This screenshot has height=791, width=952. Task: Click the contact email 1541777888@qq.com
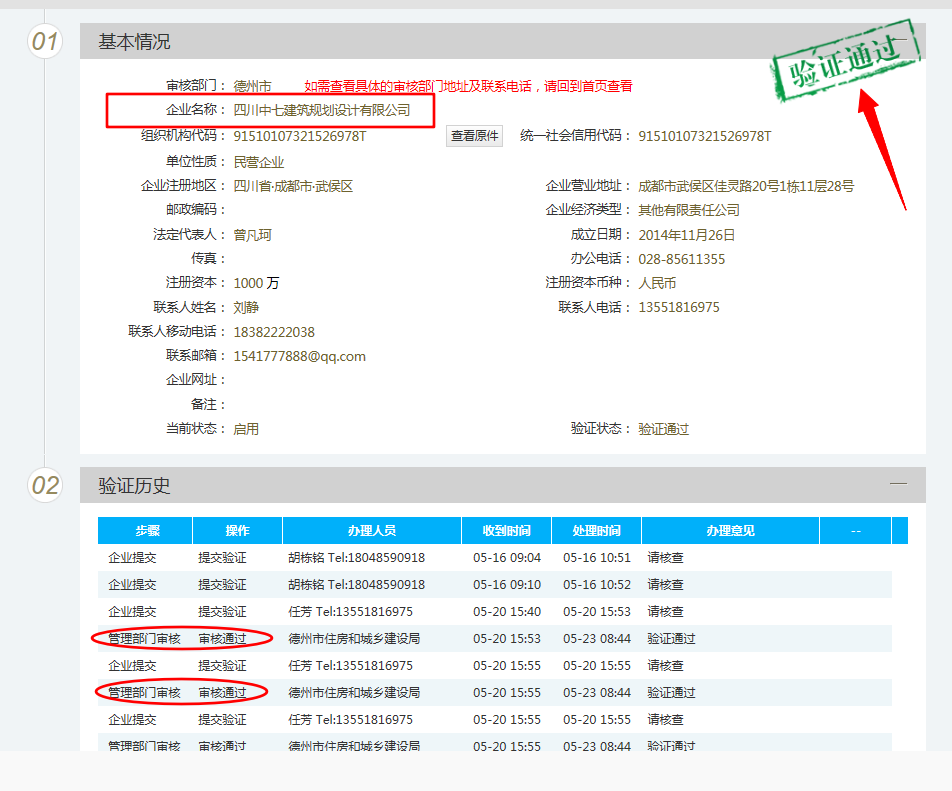(x=299, y=356)
